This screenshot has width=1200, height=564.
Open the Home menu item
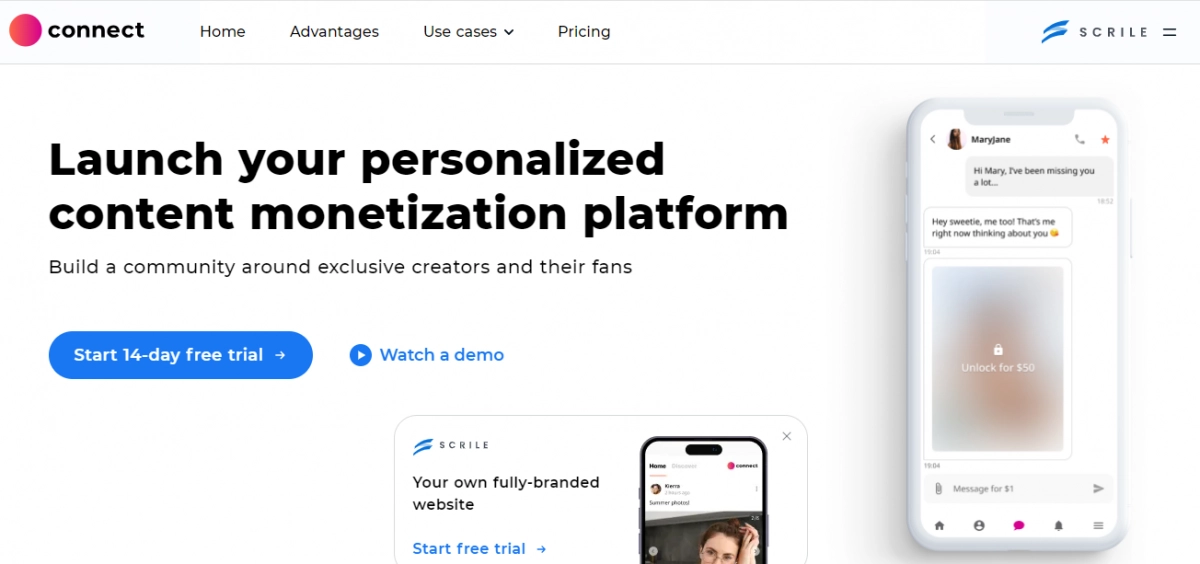(x=222, y=32)
